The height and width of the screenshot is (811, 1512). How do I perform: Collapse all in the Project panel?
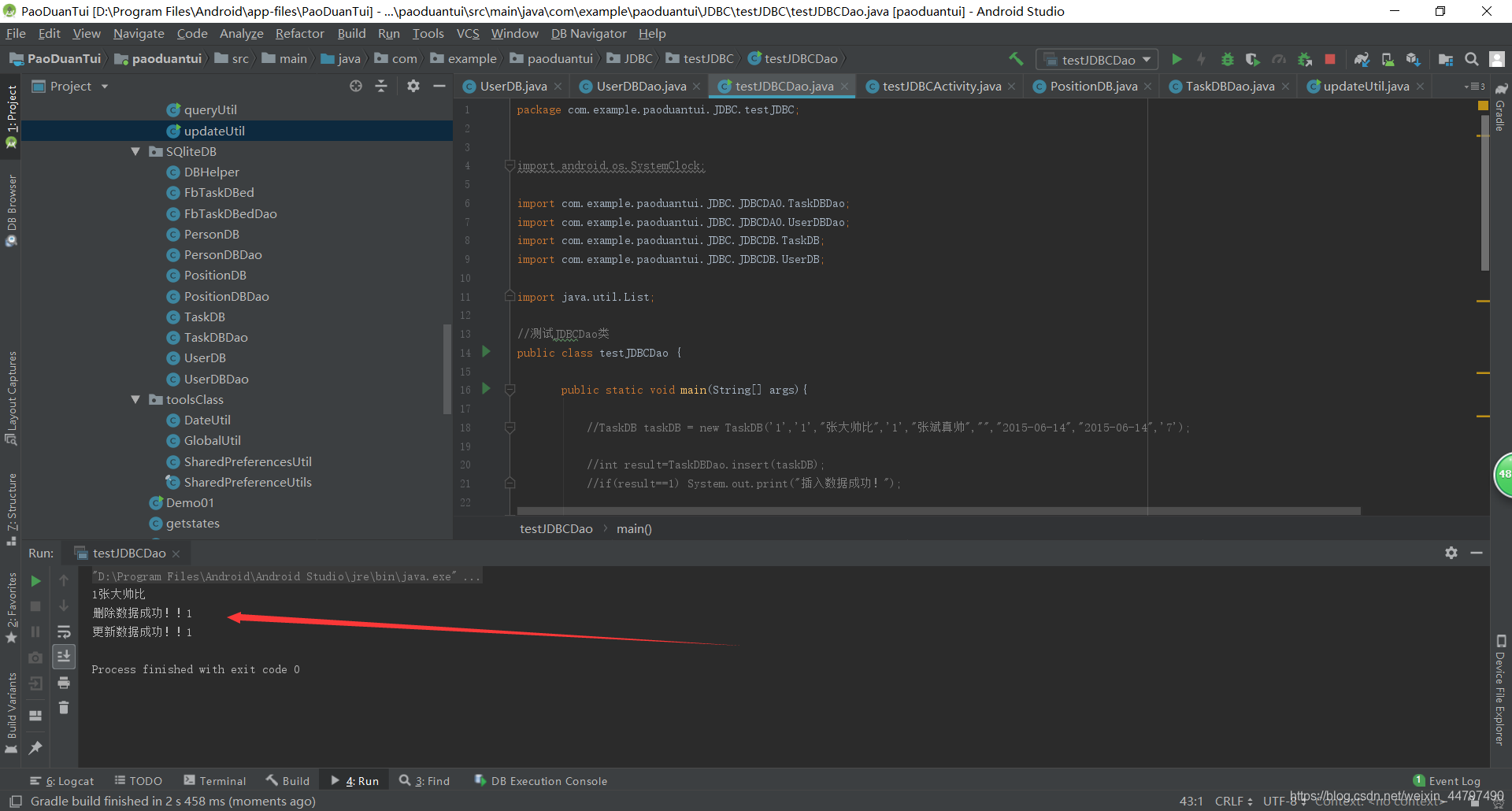[381, 86]
